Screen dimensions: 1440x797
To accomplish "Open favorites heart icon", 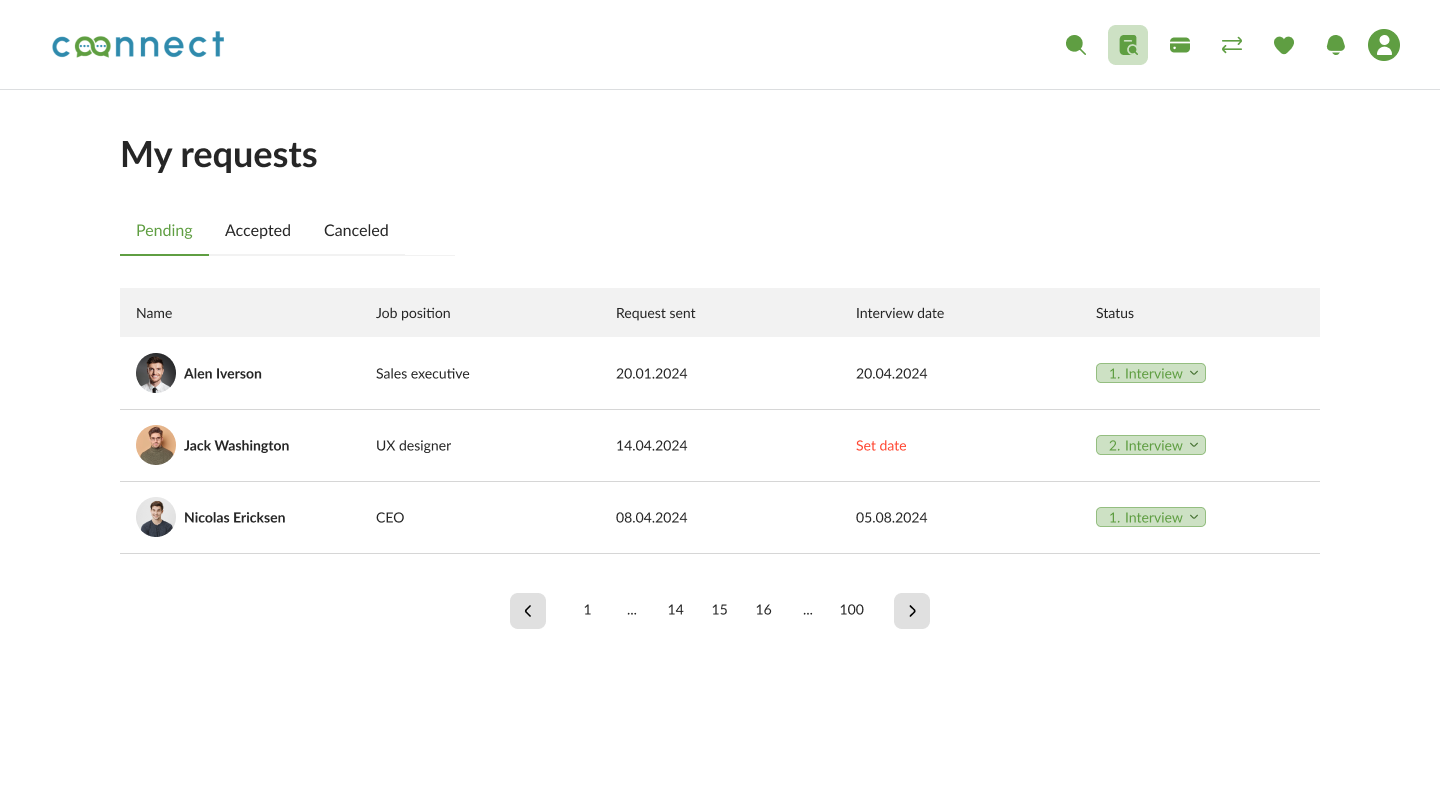I will click(x=1284, y=45).
